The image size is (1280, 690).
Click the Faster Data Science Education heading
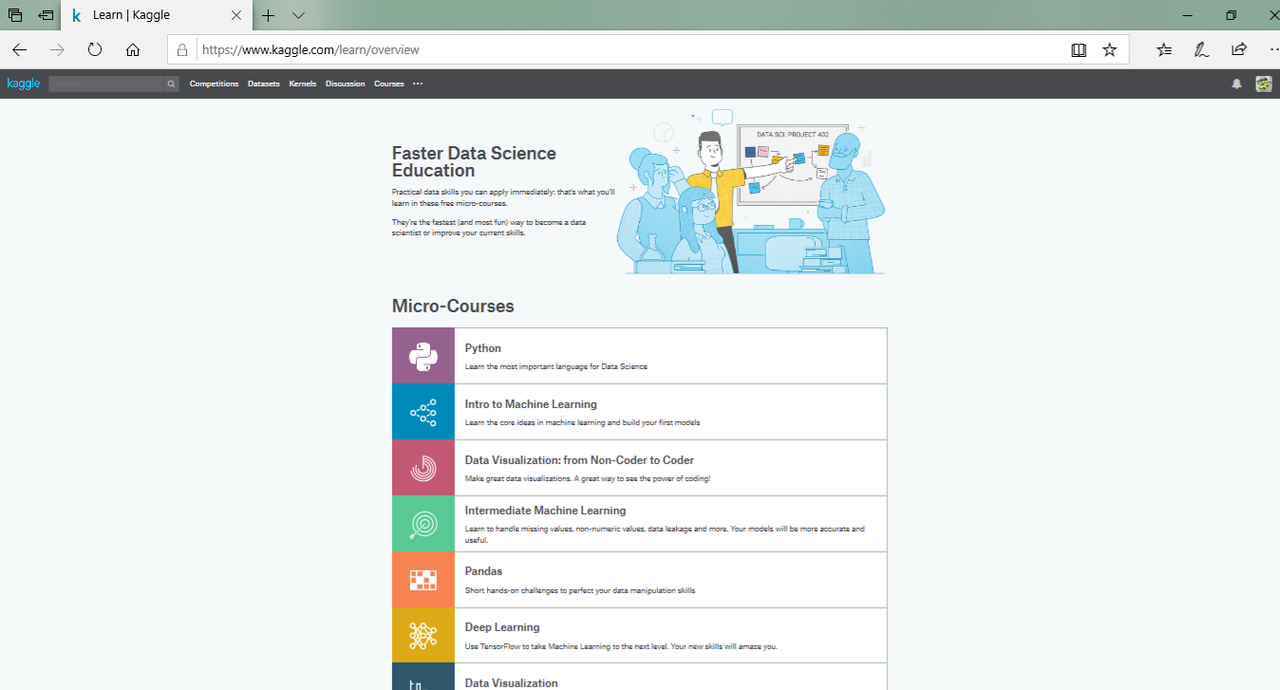click(x=474, y=162)
